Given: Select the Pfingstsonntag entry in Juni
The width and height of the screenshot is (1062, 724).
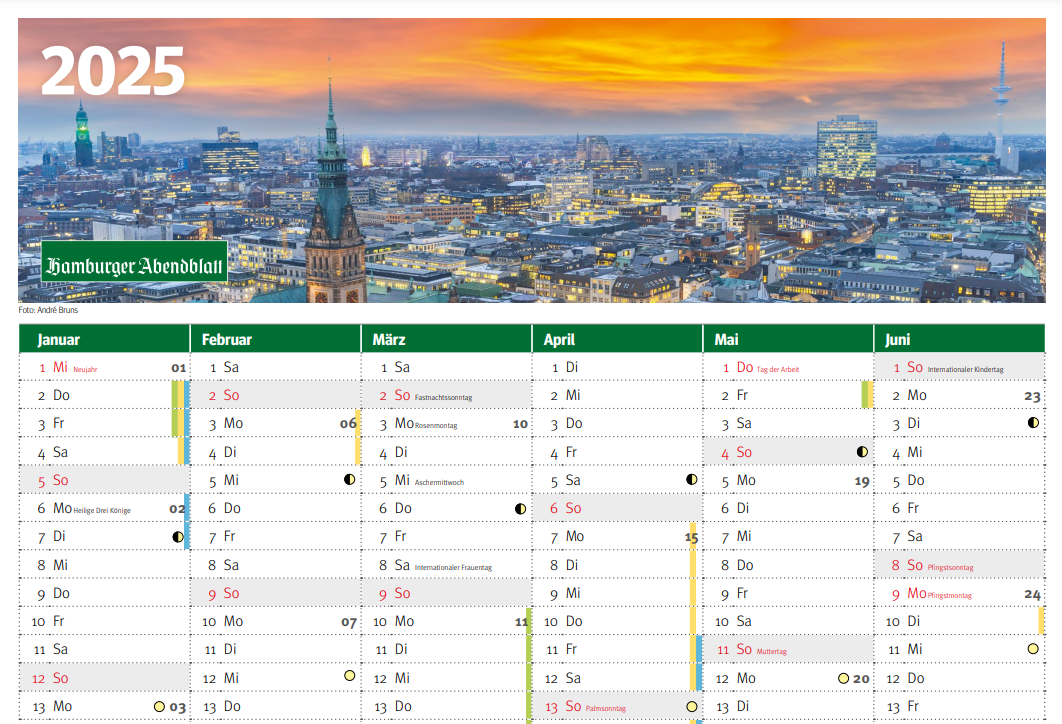Looking at the screenshot, I should point(950,567).
